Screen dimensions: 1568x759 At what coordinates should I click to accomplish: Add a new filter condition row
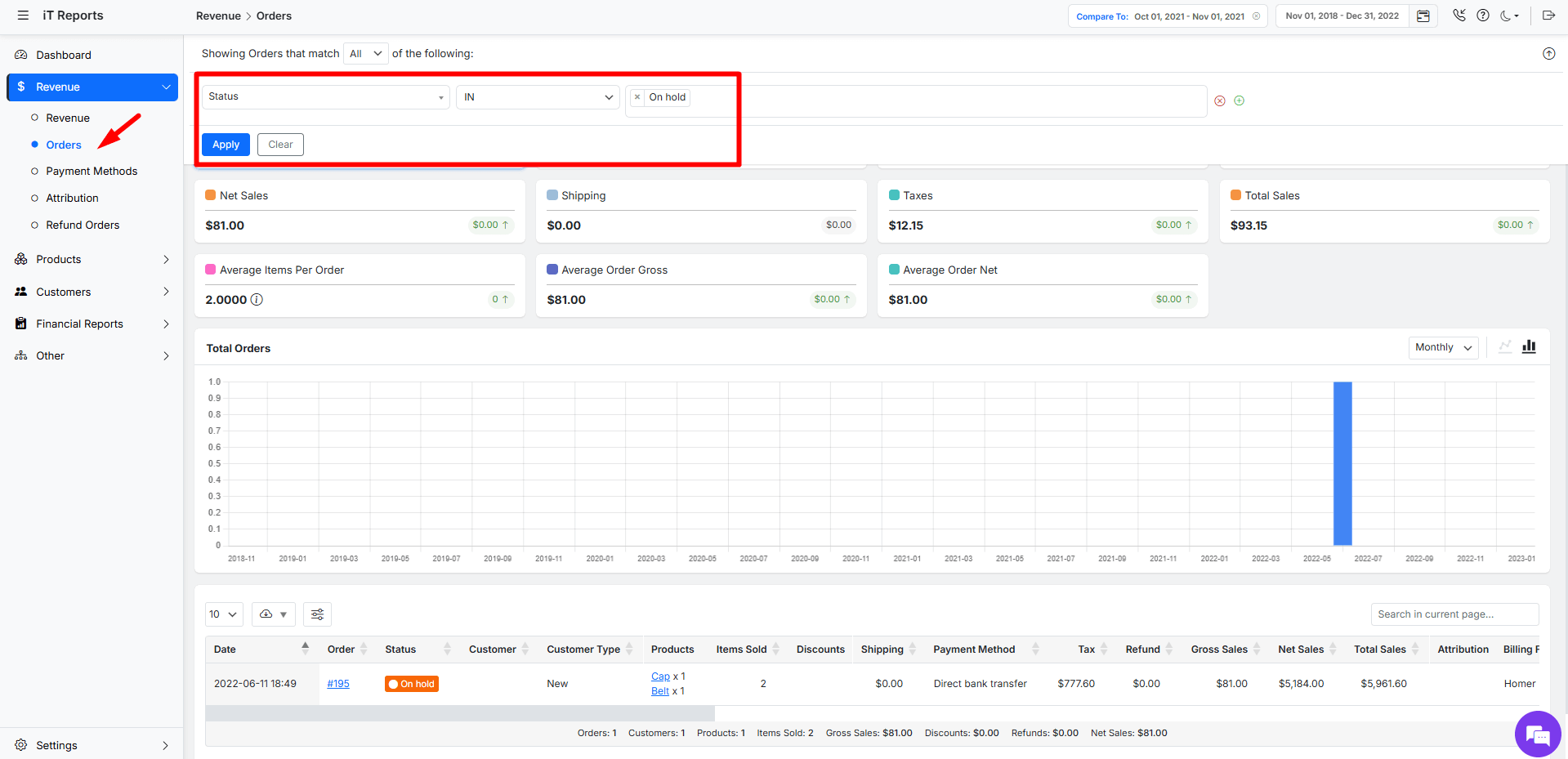click(1240, 100)
